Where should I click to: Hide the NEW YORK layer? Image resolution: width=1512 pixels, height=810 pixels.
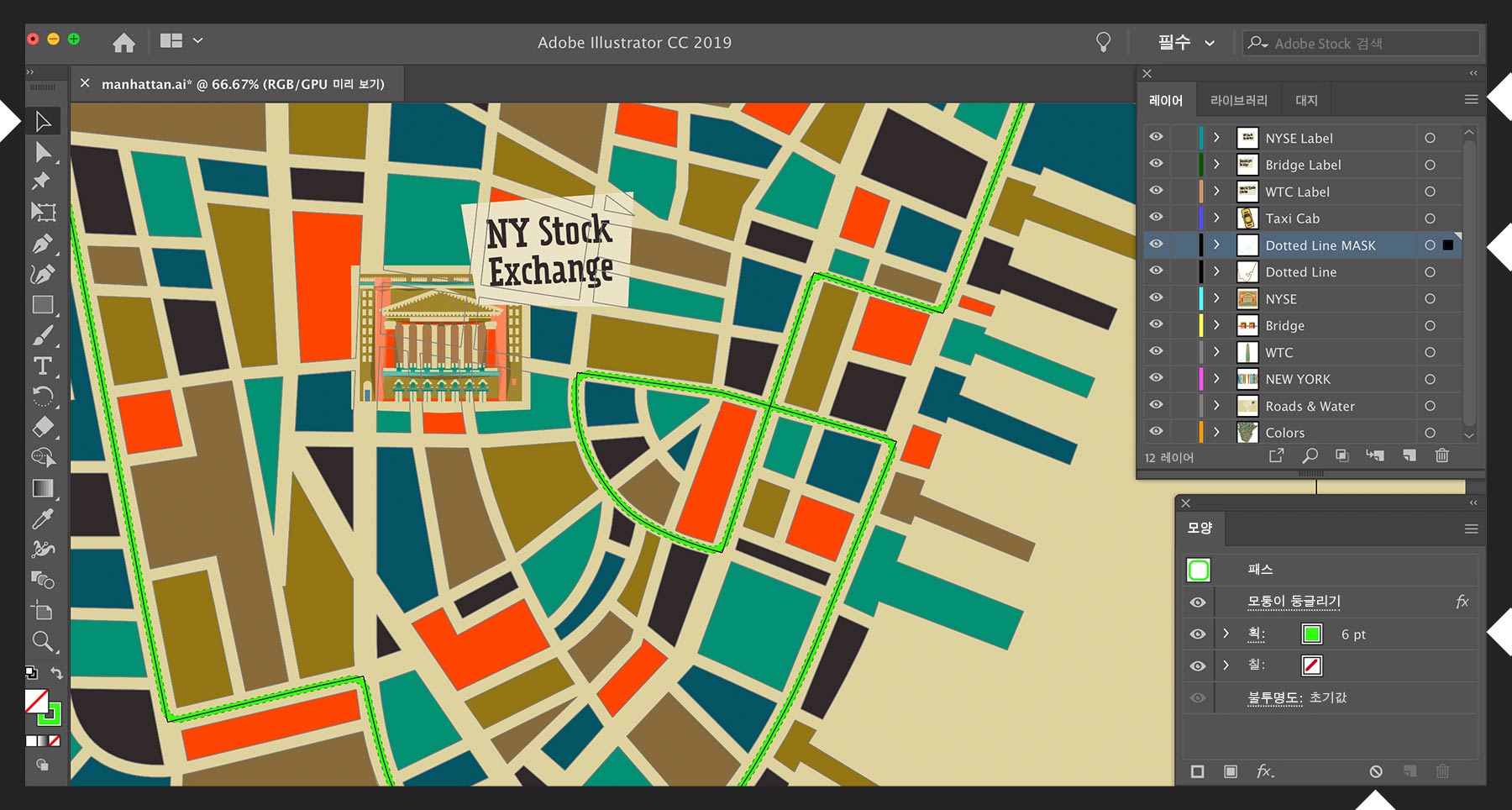1157,378
